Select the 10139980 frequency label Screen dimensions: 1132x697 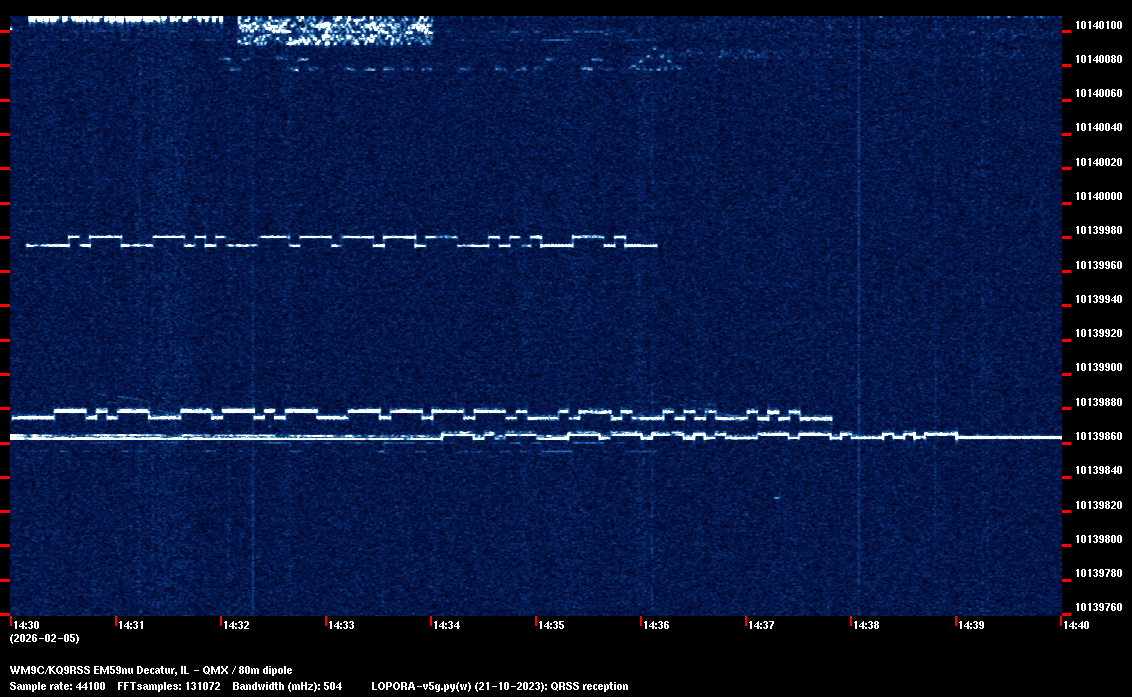1098,231
